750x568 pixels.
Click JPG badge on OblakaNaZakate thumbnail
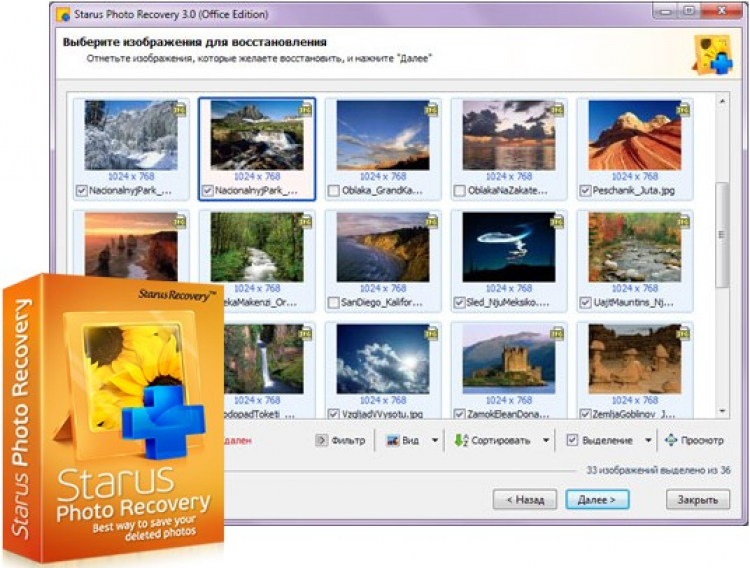[557, 110]
